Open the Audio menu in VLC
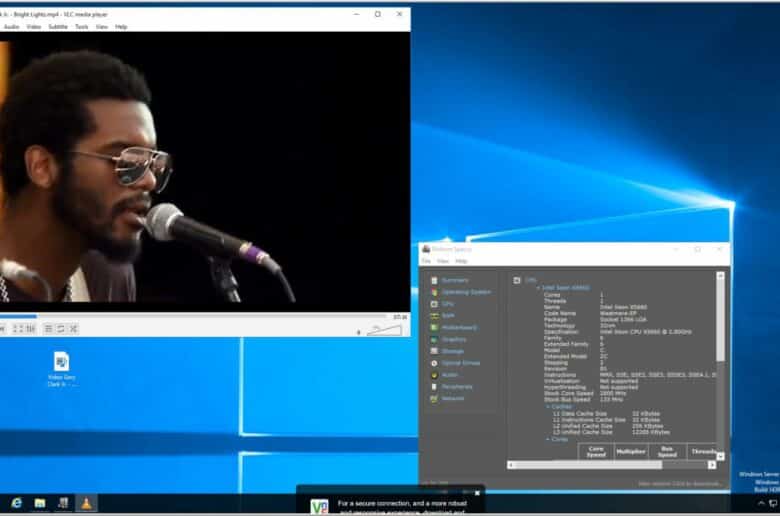 click(x=11, y=26)
